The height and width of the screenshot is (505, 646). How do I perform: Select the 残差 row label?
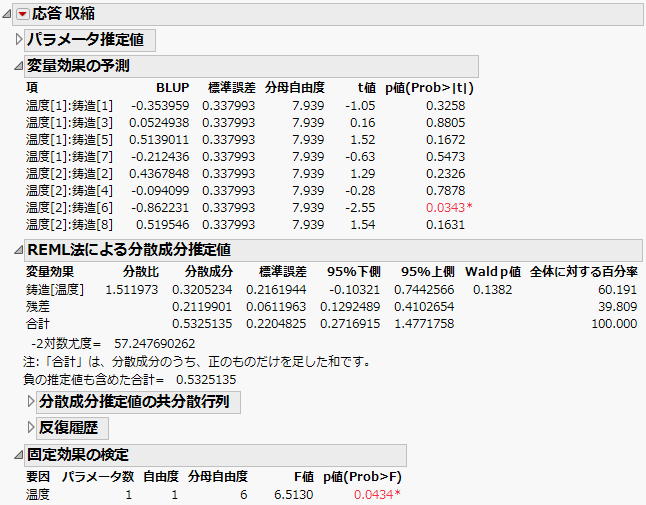click(x=38, y=307)
